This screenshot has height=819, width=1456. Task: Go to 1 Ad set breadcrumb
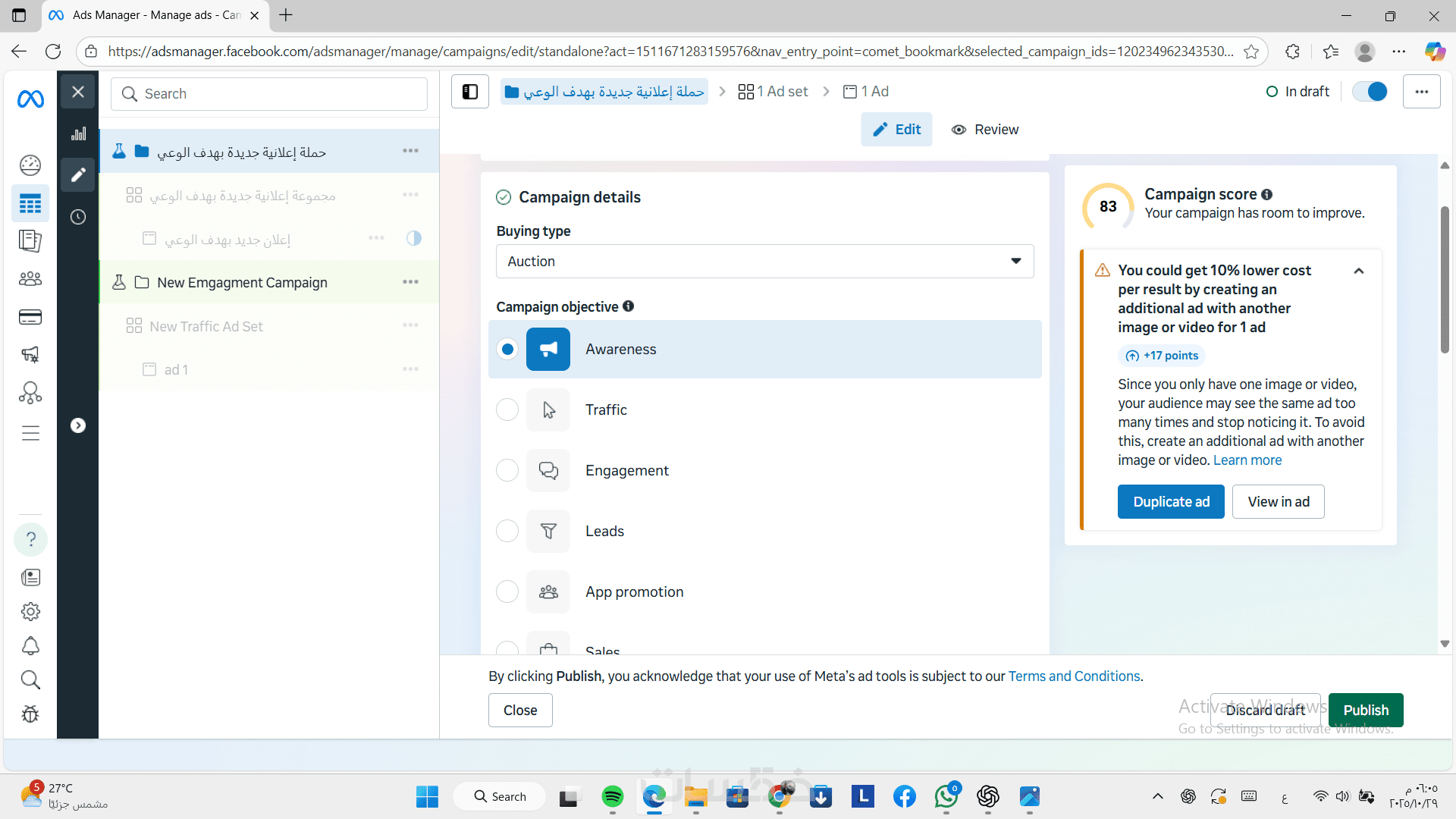click(773, 92)
